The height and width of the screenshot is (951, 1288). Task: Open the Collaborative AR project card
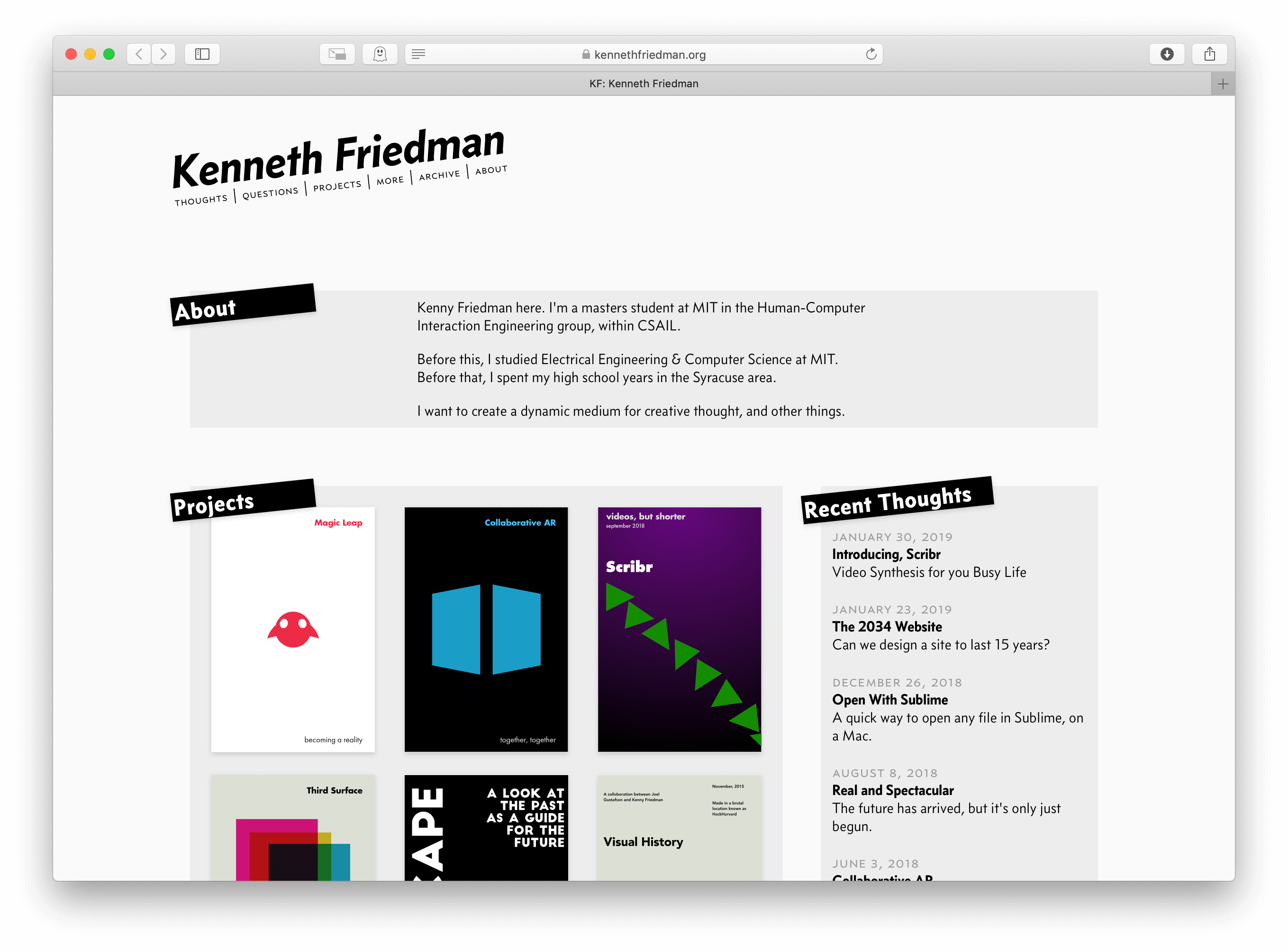pos(486,629)
